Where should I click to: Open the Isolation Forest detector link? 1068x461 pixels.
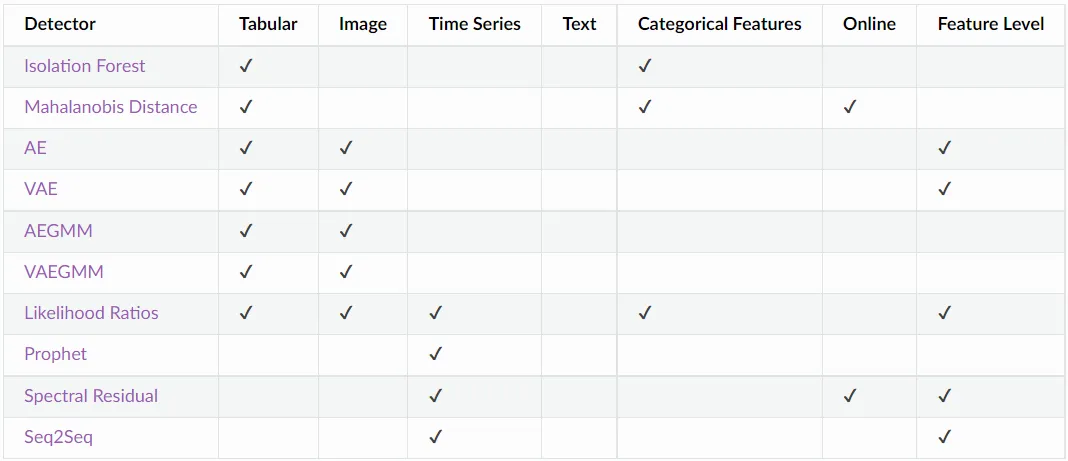84,66
